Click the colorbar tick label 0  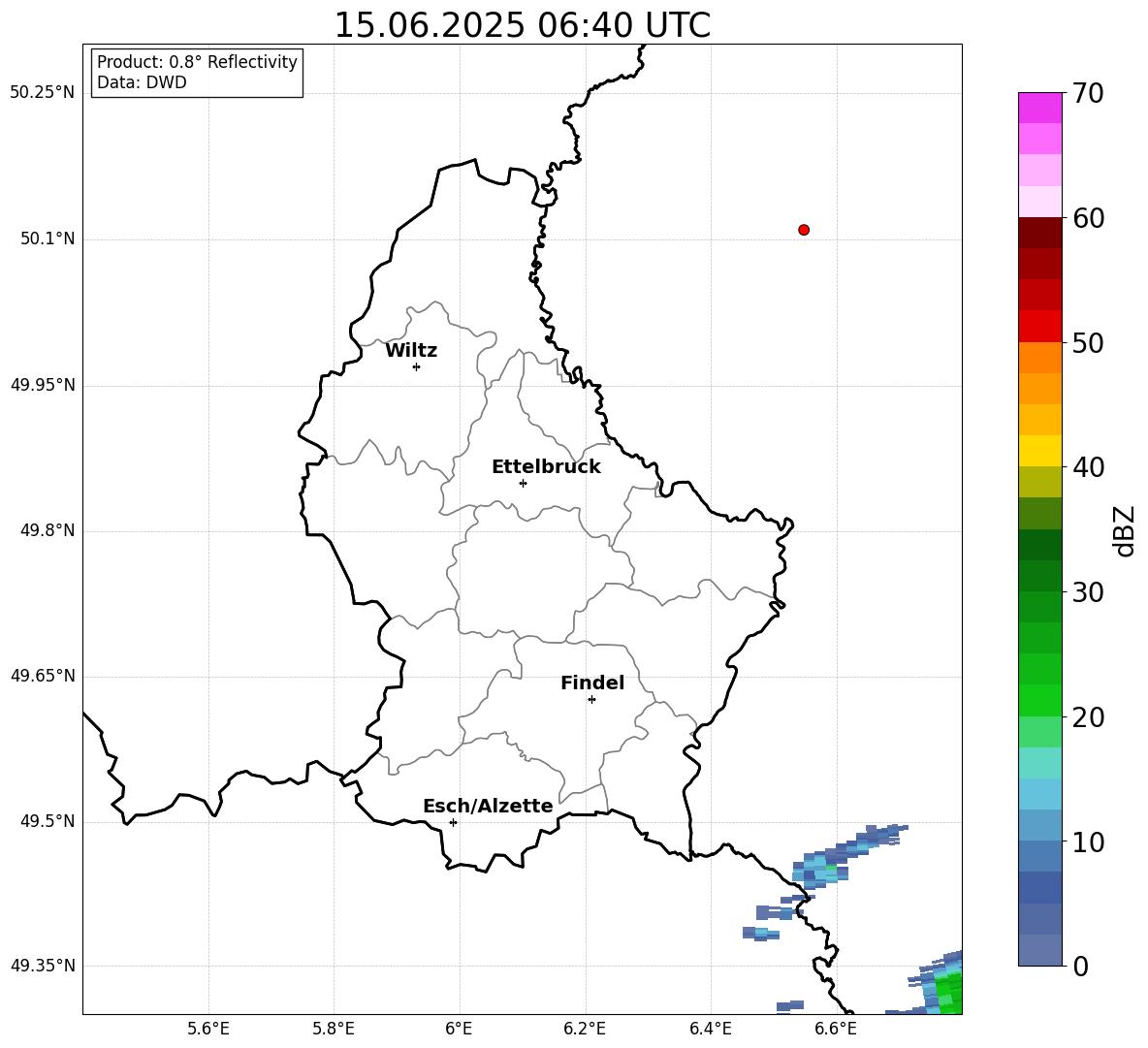click(1080, 967)
